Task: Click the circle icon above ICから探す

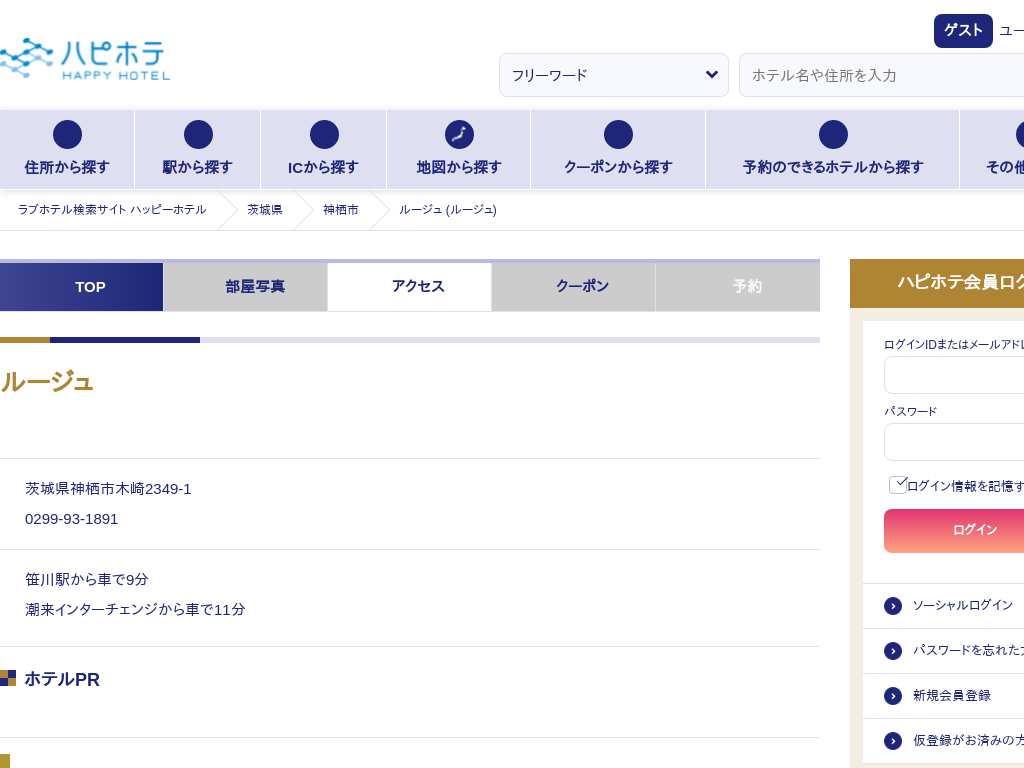Action: coord(324,135)
